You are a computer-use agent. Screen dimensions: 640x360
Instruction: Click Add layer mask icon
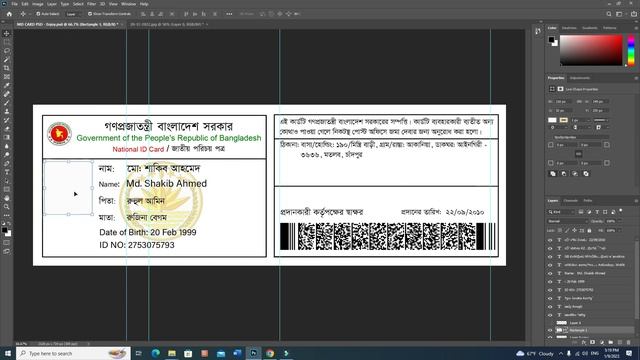(x=593, y=342)
